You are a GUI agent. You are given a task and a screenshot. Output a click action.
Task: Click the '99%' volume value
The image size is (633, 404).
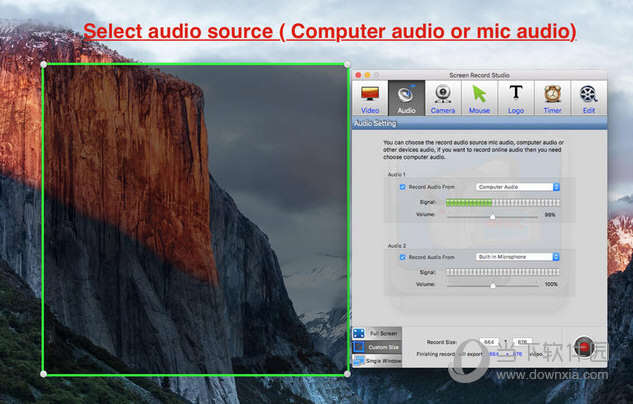pyautogui.click(x=550, y=215)
